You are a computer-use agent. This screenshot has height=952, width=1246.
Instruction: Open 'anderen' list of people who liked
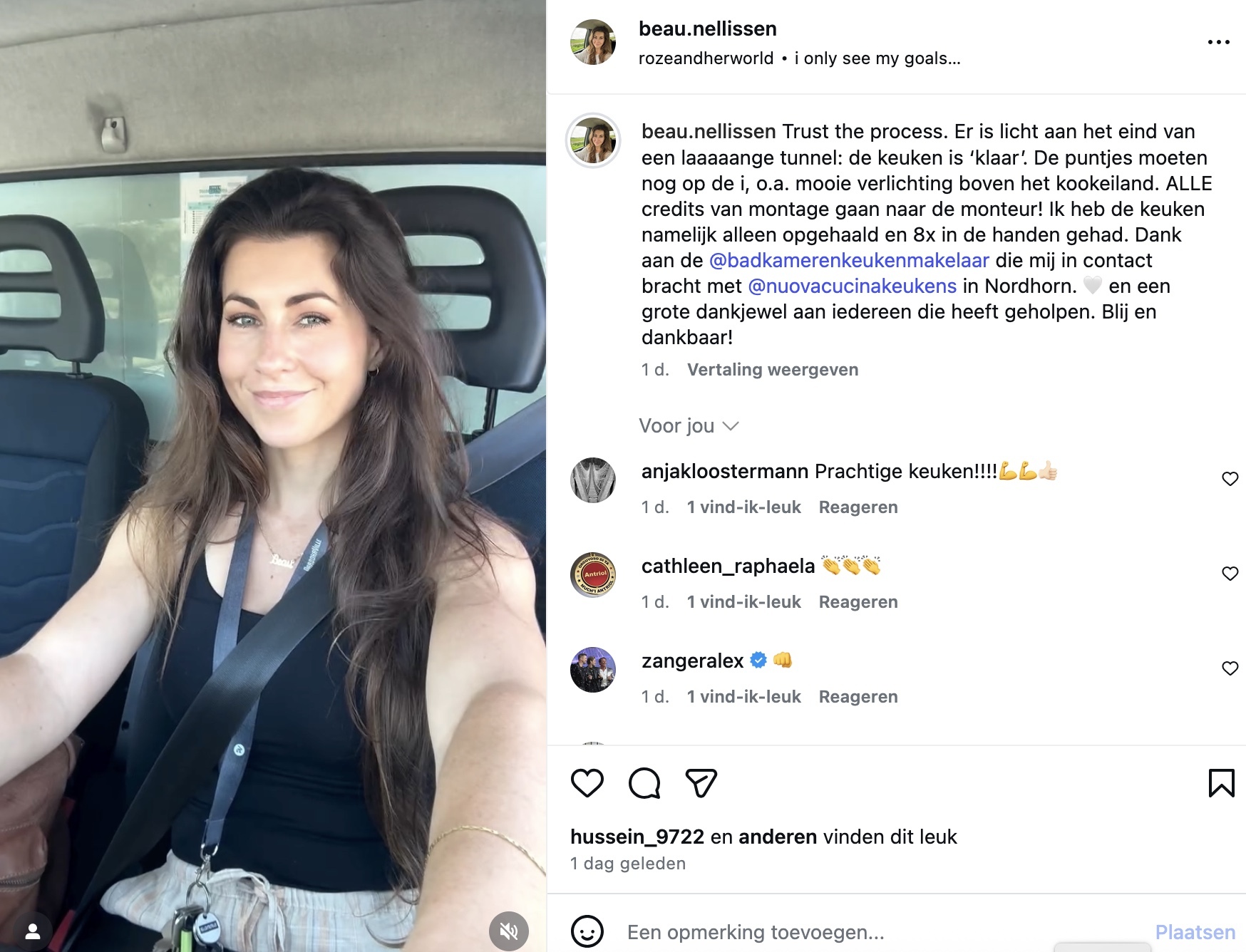click(778, 837)
